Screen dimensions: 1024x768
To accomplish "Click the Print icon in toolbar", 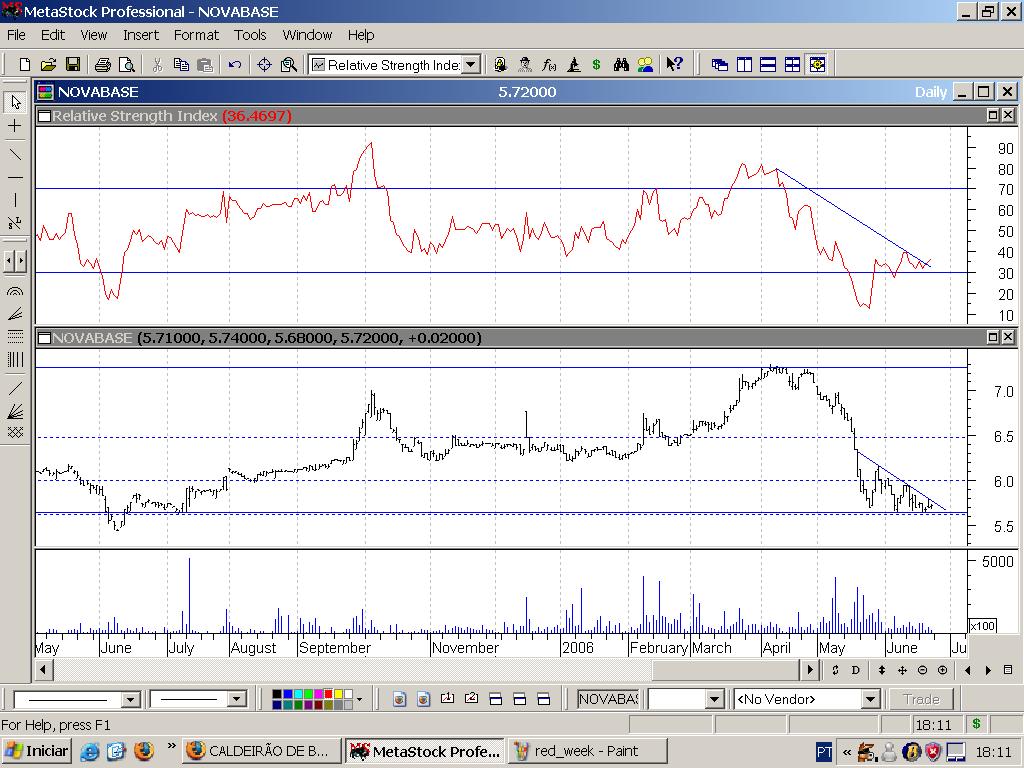I will click(102, 65).
